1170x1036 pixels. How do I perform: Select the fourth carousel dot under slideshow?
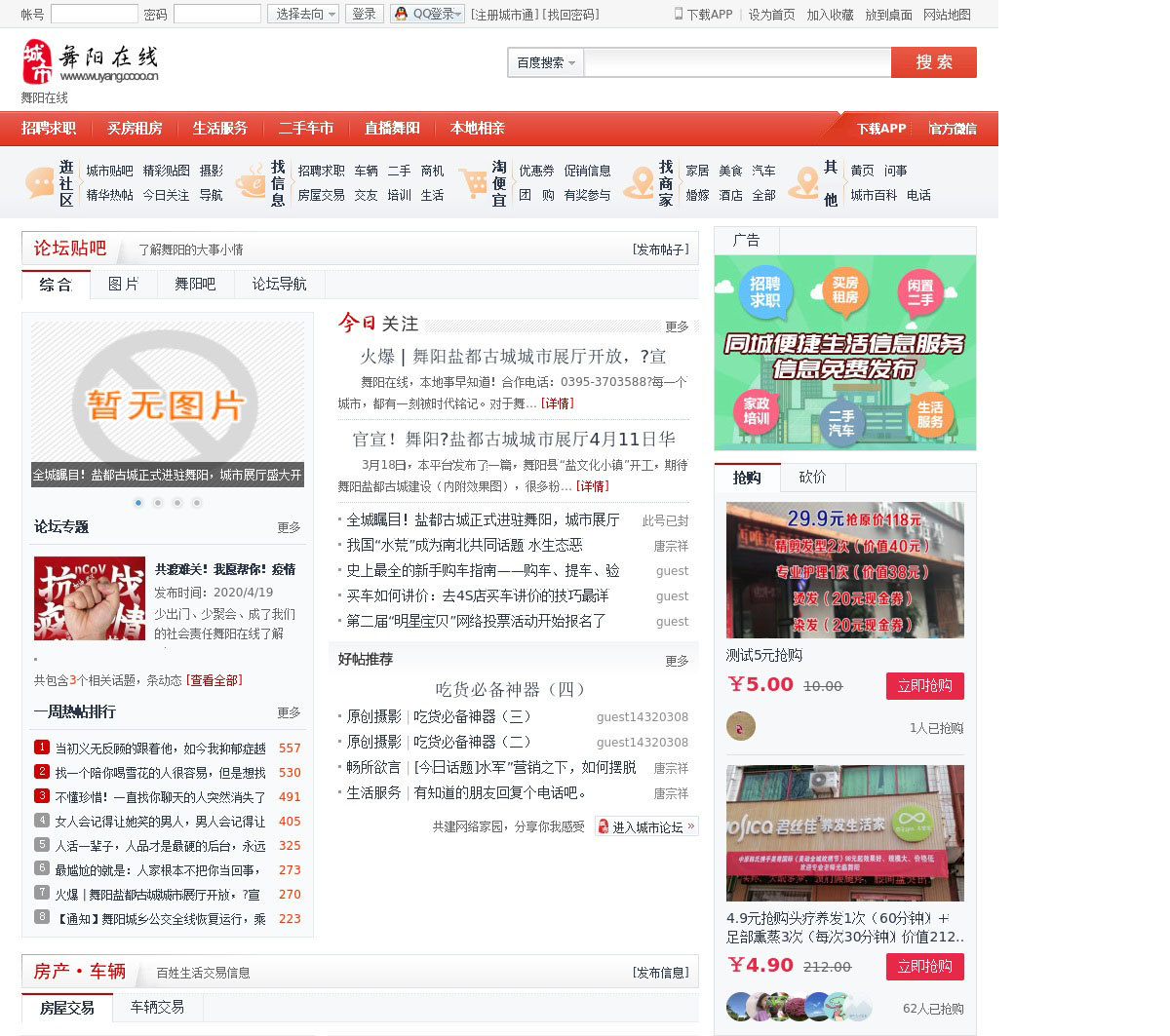tap(197, 503)
